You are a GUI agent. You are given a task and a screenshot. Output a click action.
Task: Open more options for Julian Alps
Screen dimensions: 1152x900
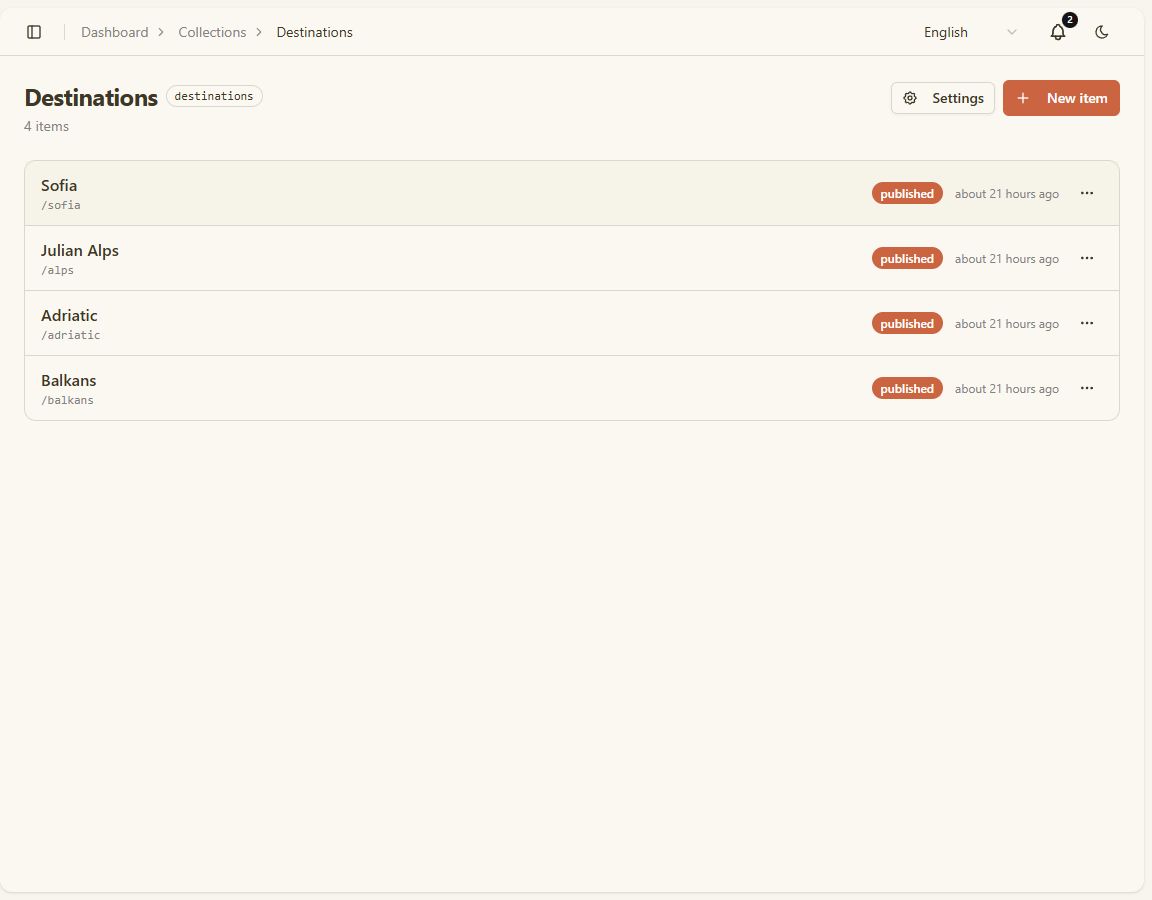1087,258
